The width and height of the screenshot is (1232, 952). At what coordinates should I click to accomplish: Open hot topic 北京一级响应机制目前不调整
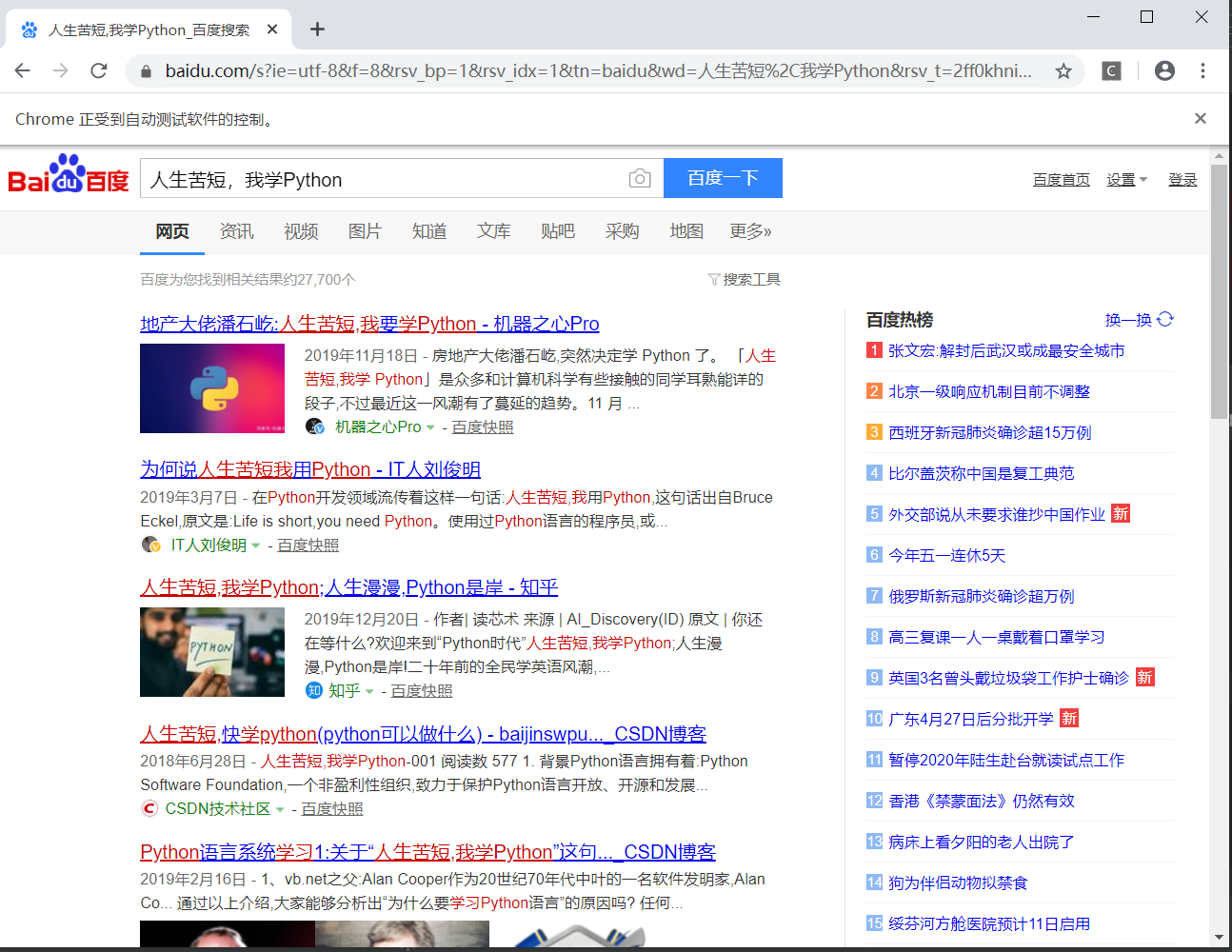pos(989,391)
